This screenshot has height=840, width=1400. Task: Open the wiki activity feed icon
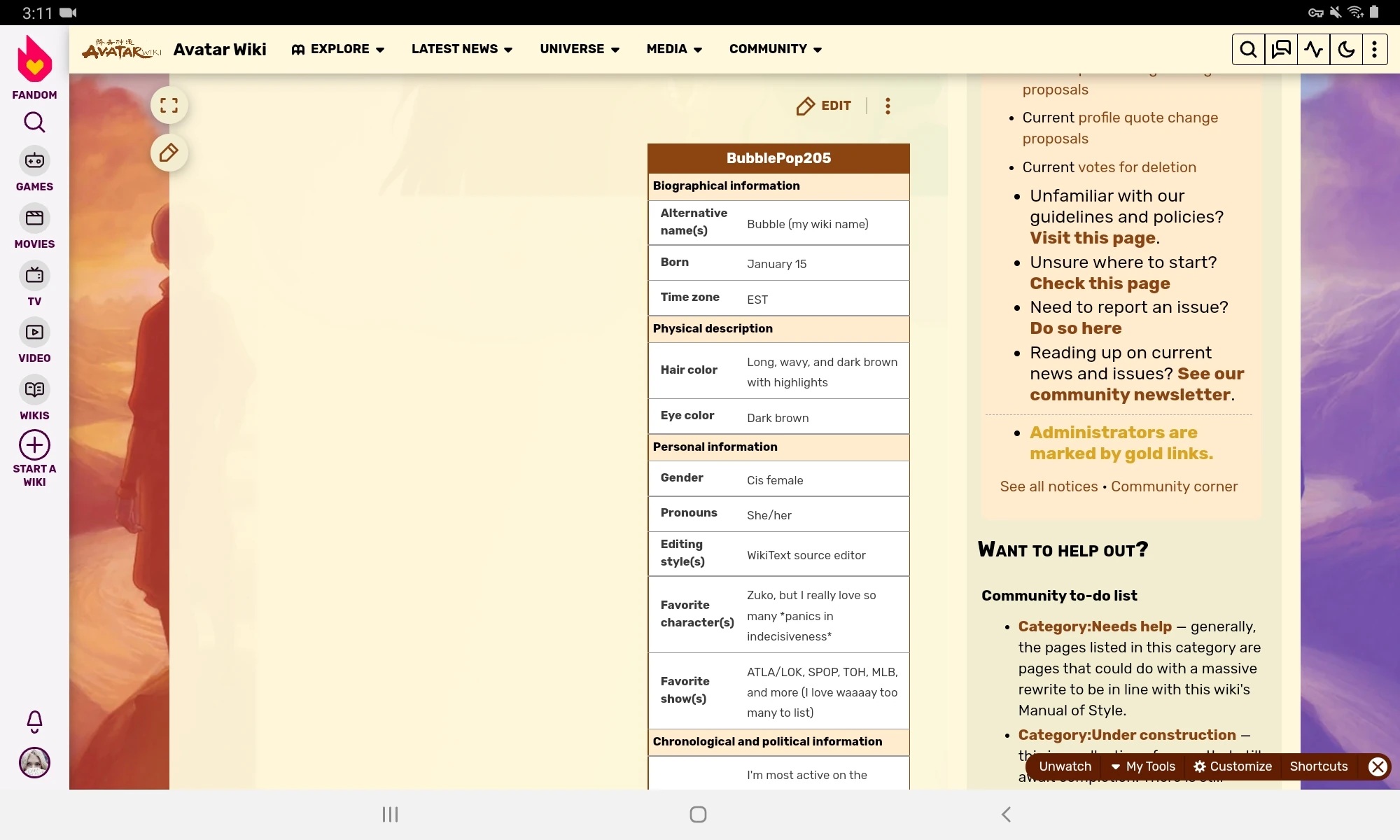1314,49
